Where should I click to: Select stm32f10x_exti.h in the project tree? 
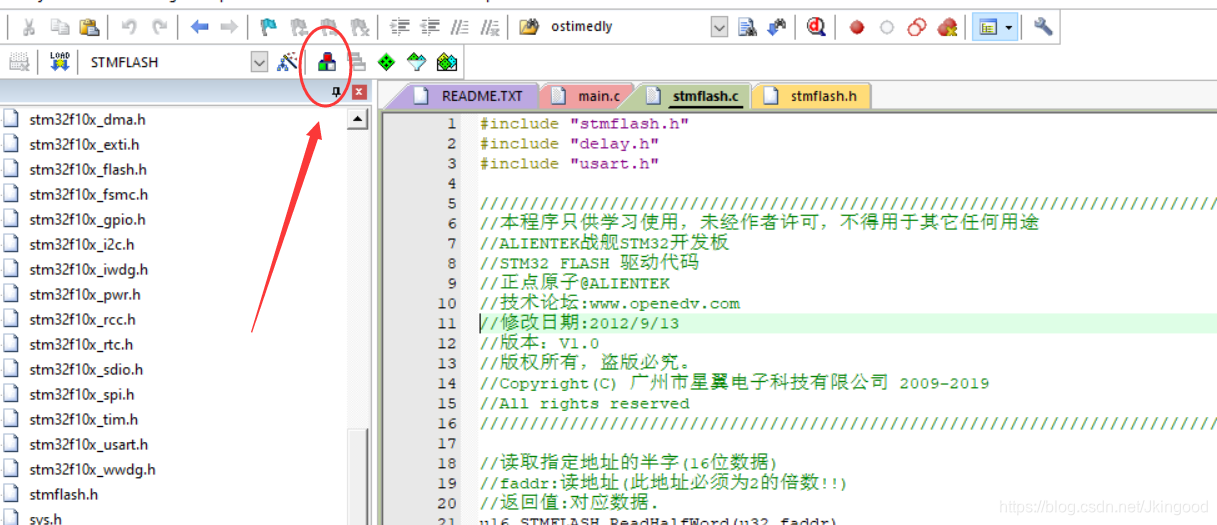(84, 144)
